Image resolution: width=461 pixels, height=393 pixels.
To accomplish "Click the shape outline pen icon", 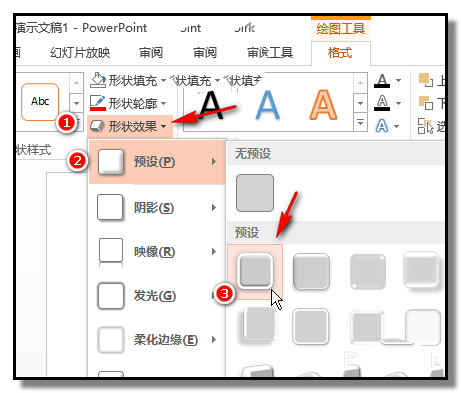I will [98, 103].
